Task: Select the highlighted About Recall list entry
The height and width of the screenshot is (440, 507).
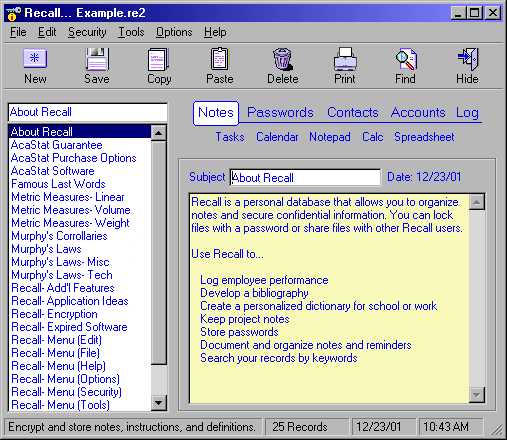Action: pyautogui.click(x=80, y=132)
